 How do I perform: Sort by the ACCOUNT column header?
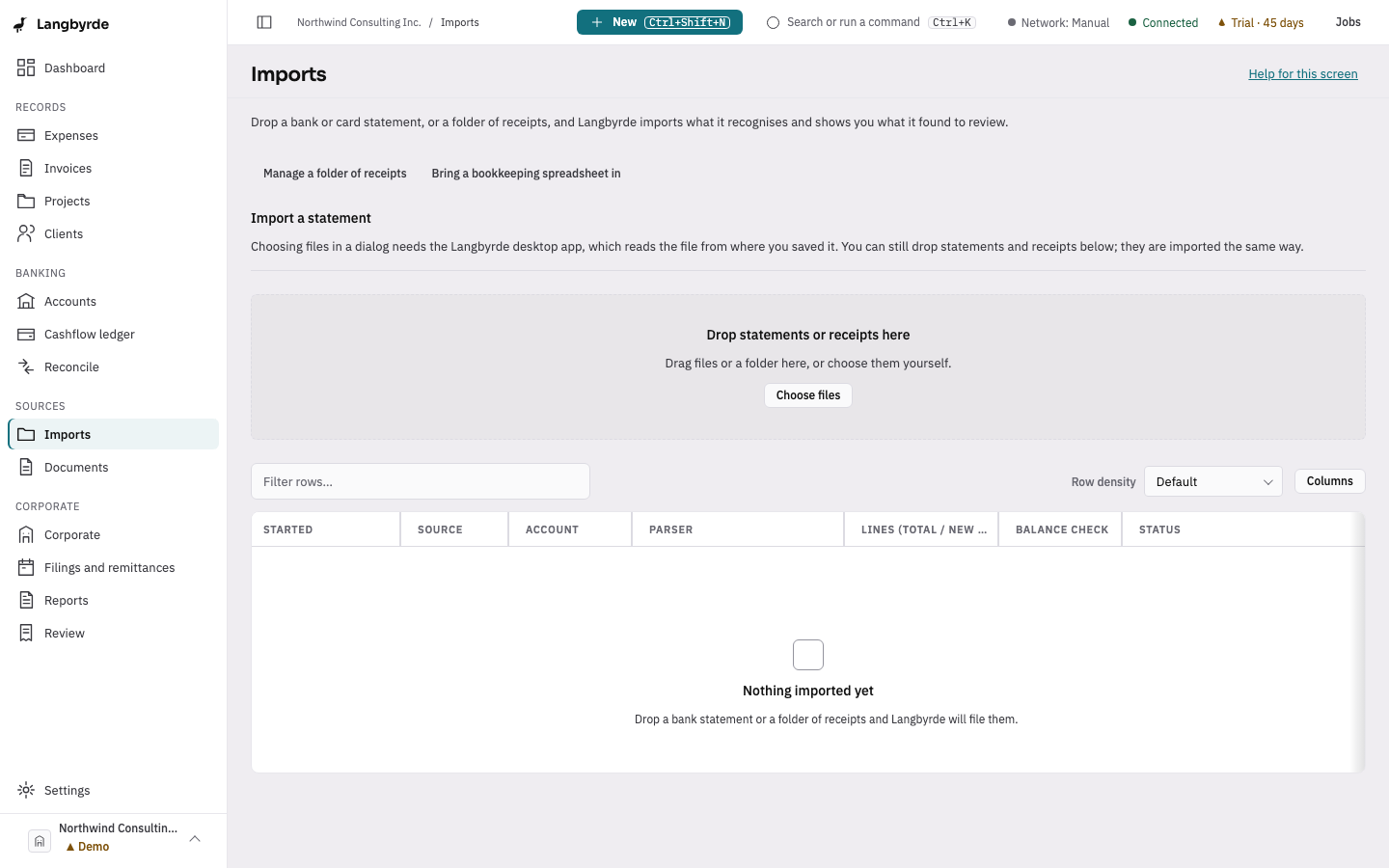pyautogui.click(x=570, y=529)
